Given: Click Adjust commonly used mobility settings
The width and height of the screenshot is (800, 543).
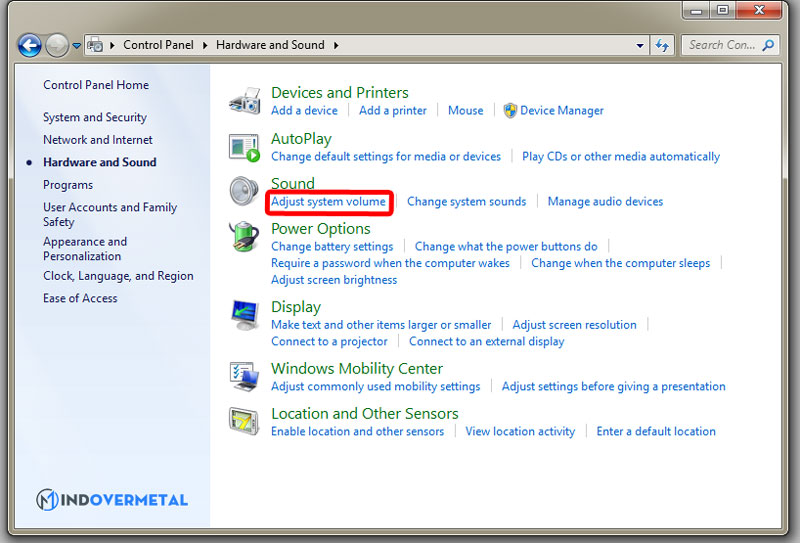Looking at the screenshot, I should (x=376, y=386).
